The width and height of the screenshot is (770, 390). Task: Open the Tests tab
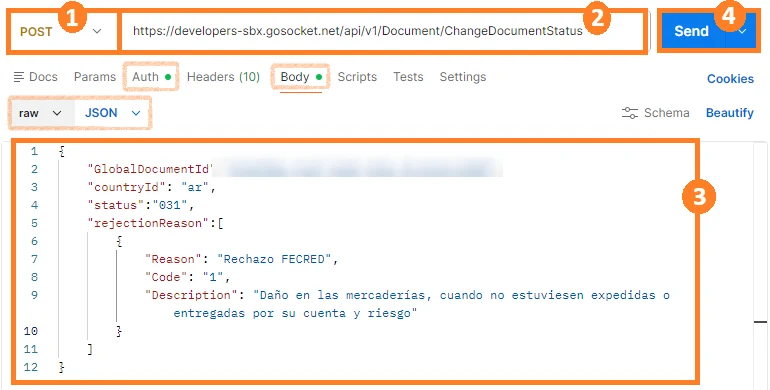point(408,77)
